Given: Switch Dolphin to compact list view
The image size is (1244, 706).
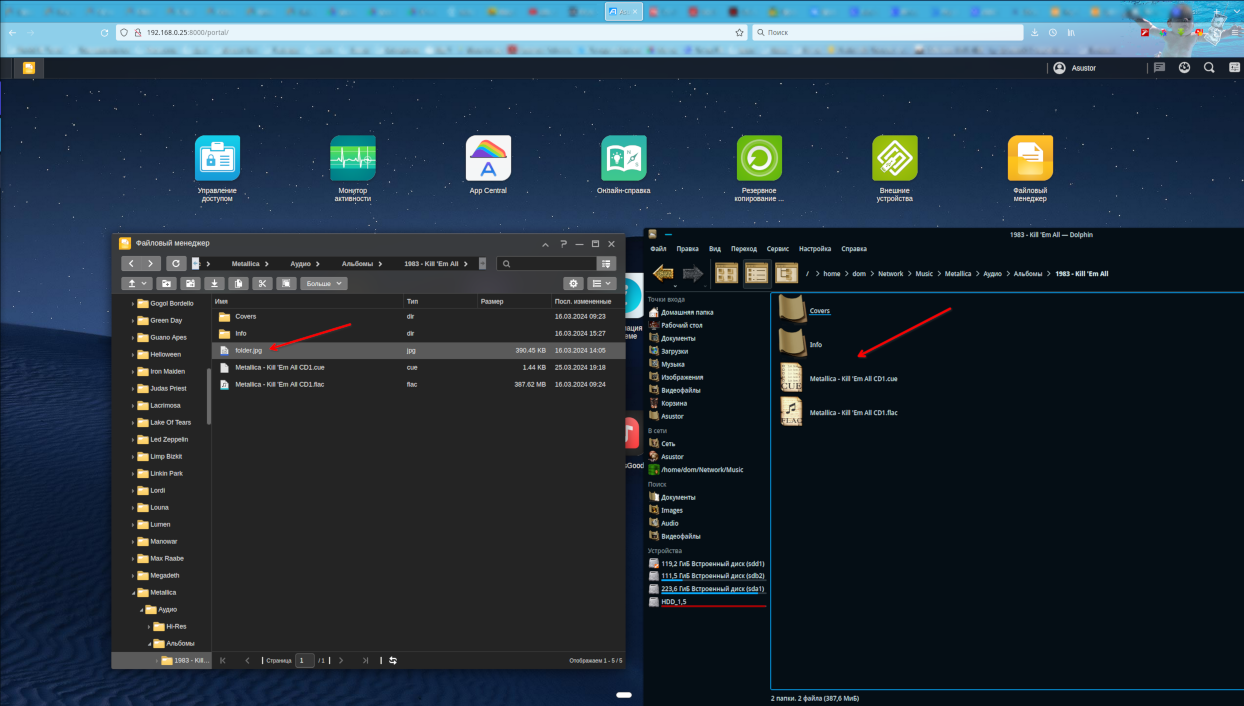Looking at the screenshot, I should coord(757,272).
